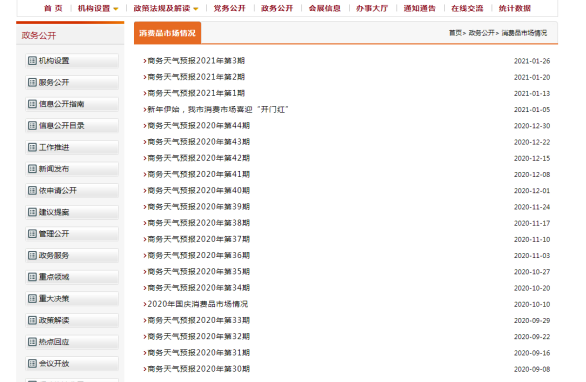Click the icon beside 服务公开 sidebar item

33,82
